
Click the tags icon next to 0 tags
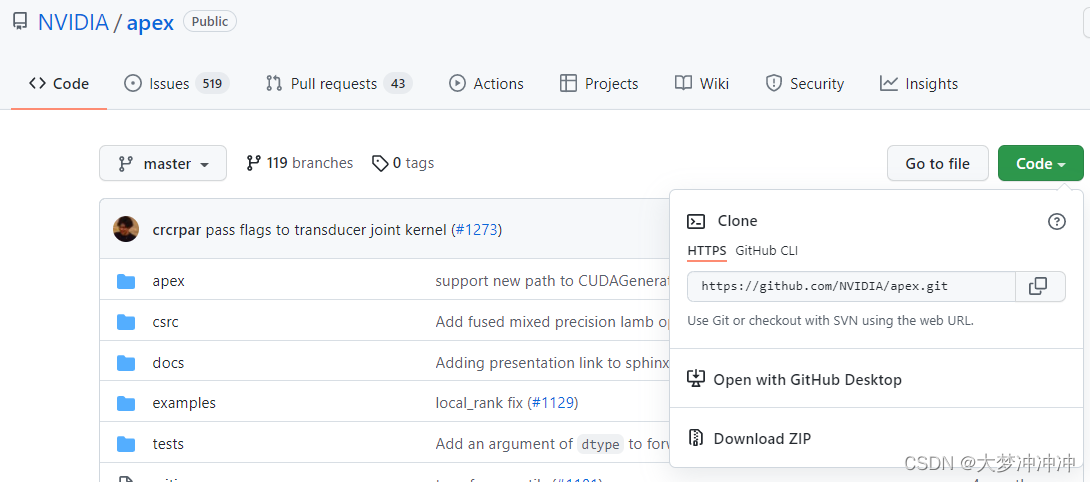pos(380,163)
